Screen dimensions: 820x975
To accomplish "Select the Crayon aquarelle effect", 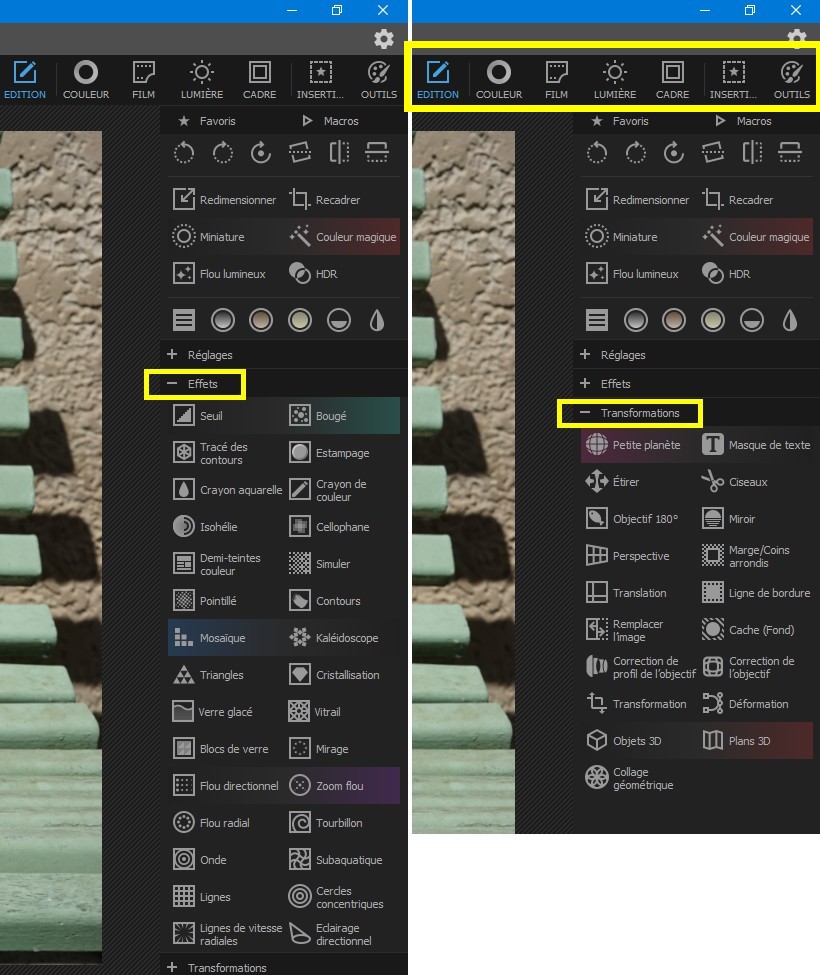I will click(227, 489).
